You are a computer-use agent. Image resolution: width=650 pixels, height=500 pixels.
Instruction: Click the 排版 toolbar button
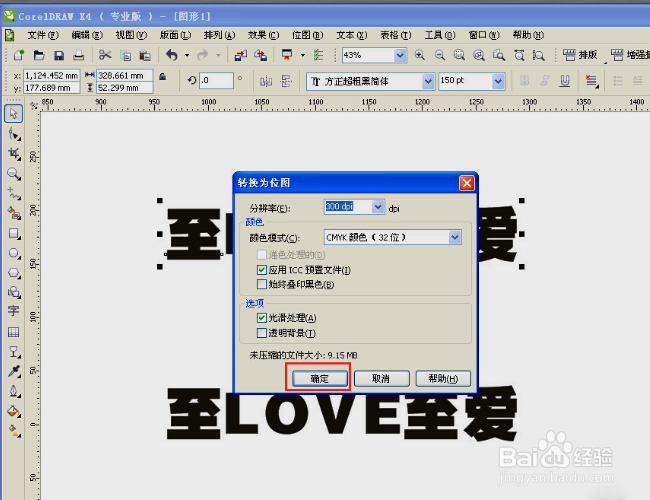click(580, 55)
